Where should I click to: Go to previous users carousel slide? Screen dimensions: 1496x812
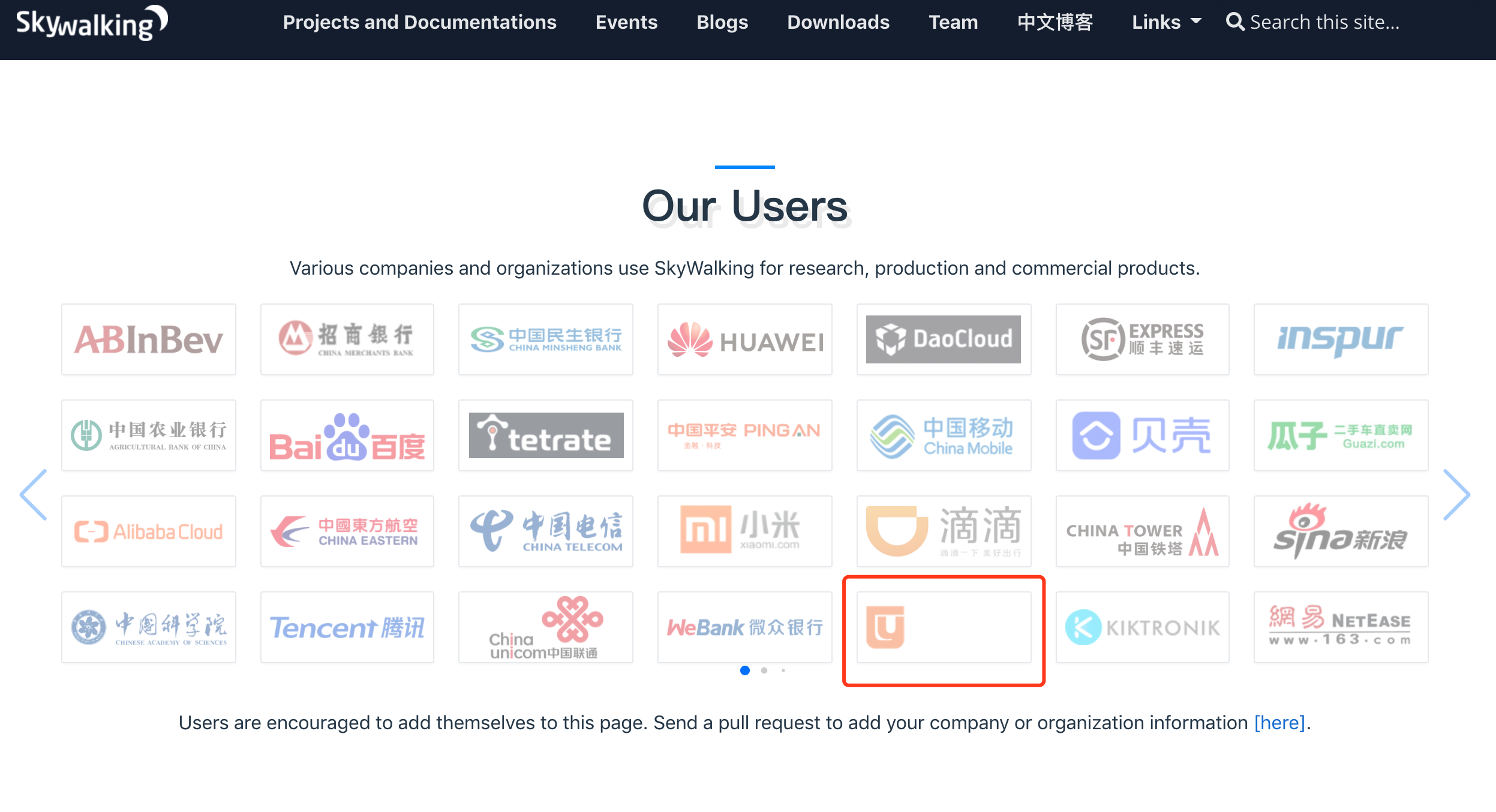pyautogui.click(x=34, y=495)
